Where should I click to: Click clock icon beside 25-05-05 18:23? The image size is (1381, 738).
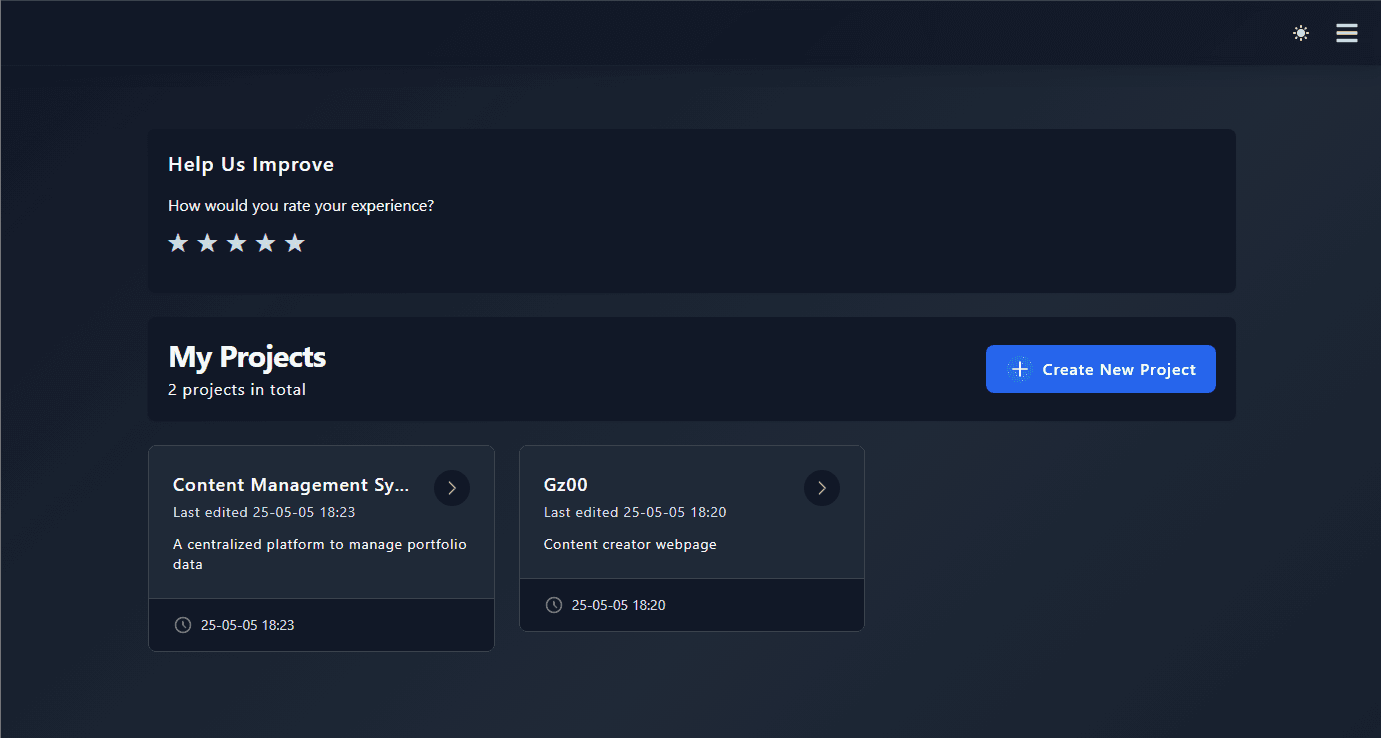183,625
